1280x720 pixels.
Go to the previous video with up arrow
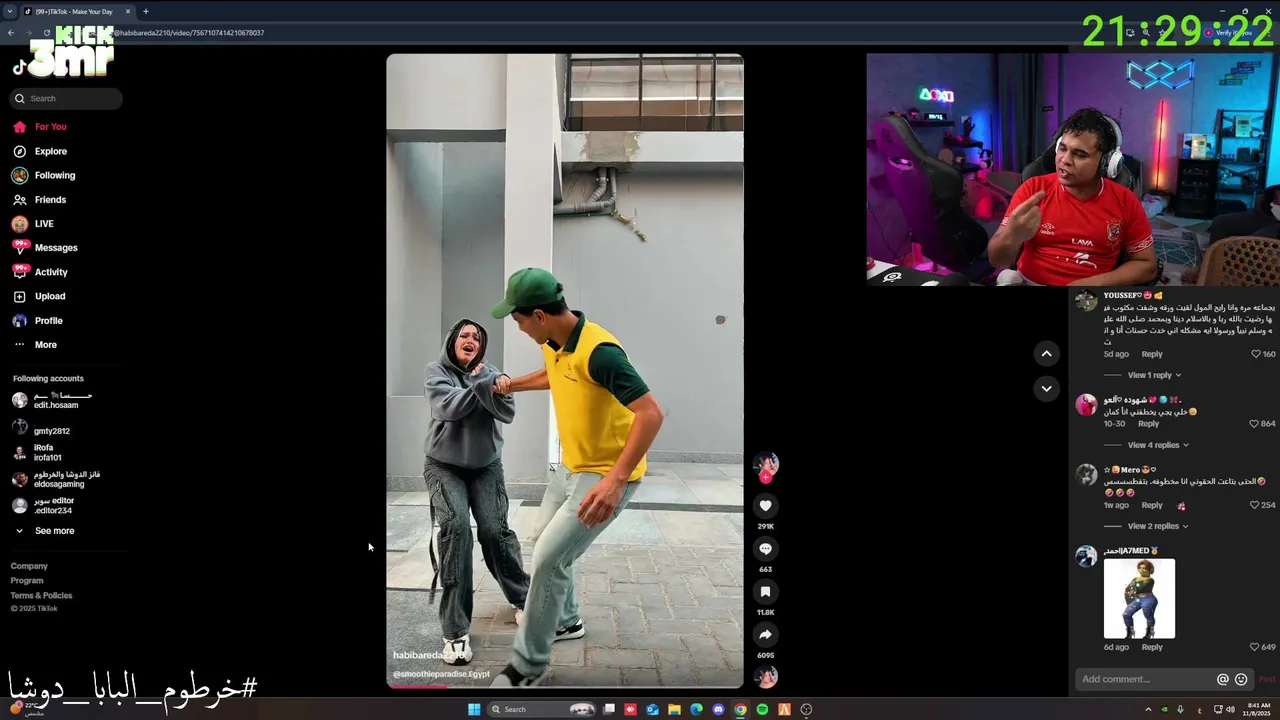click(x=1046, y=353)
